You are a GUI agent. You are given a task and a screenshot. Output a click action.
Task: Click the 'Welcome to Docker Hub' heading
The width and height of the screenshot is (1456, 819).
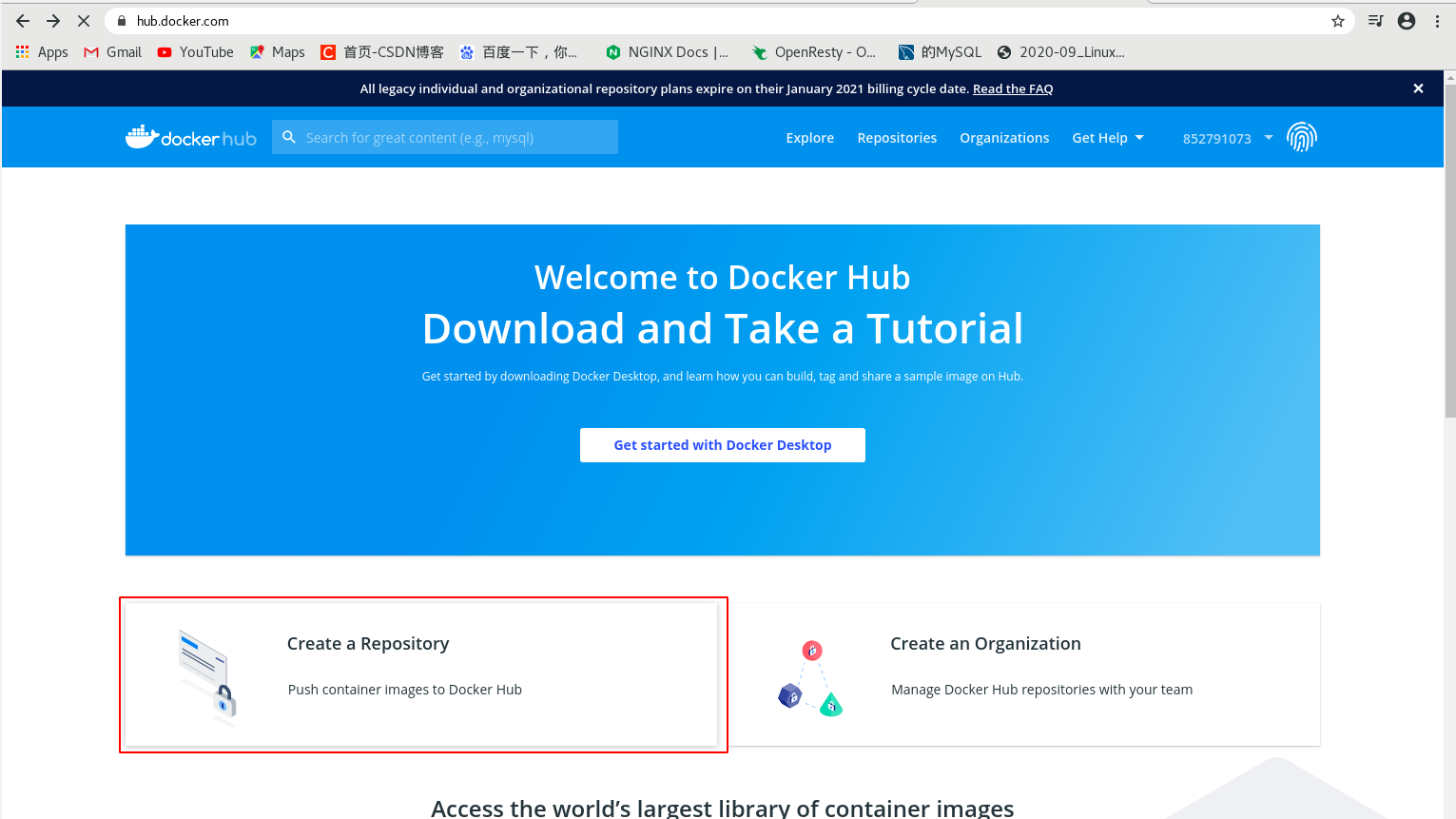pyautogui.click(x=723, y=278)
